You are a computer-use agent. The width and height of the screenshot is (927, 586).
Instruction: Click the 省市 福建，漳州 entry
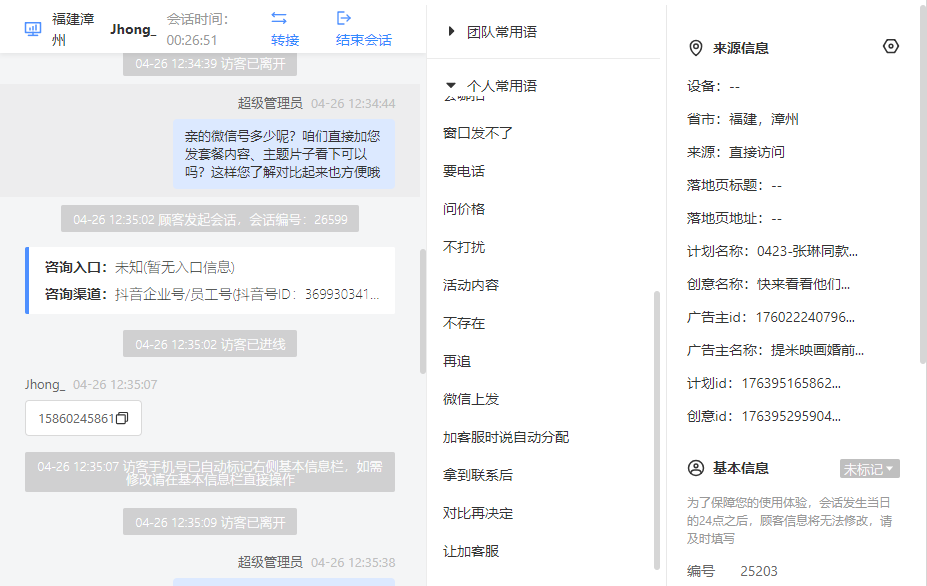pyautogui.click(x=743, y=119)
